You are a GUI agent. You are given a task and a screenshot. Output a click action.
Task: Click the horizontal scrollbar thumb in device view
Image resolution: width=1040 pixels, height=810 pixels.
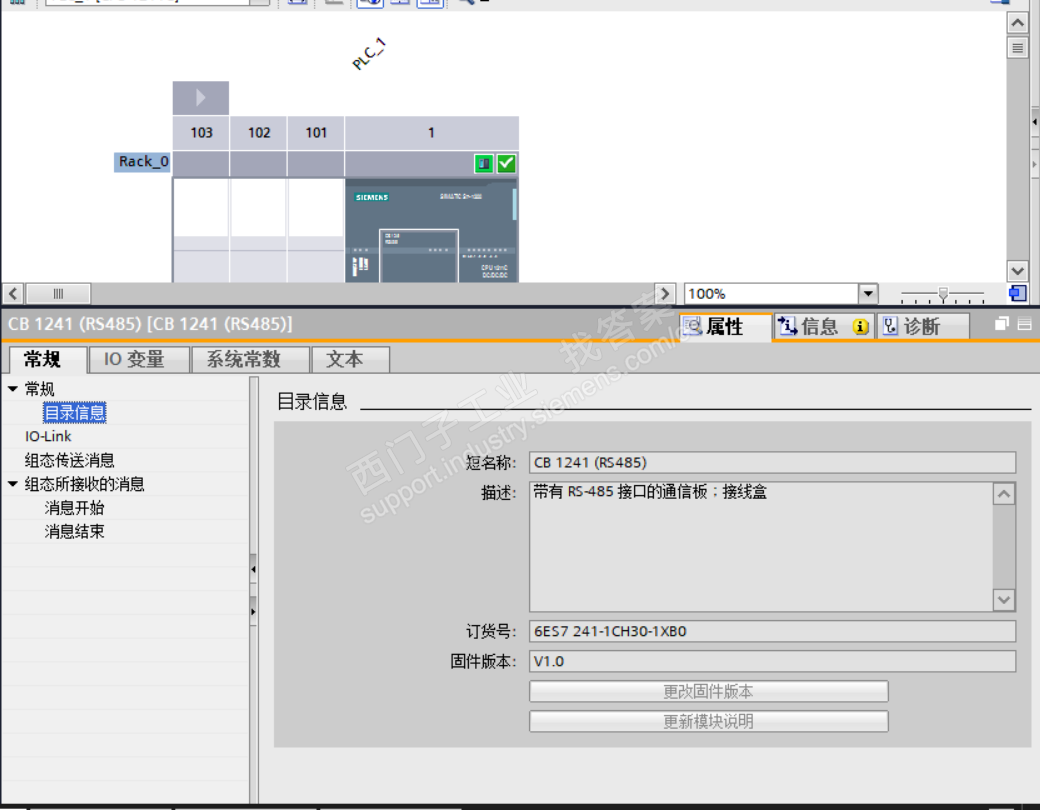pos(58,293)
